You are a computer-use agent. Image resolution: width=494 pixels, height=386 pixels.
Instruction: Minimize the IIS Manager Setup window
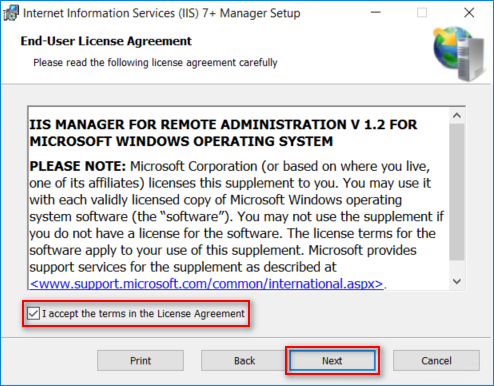tap(376, 13)
